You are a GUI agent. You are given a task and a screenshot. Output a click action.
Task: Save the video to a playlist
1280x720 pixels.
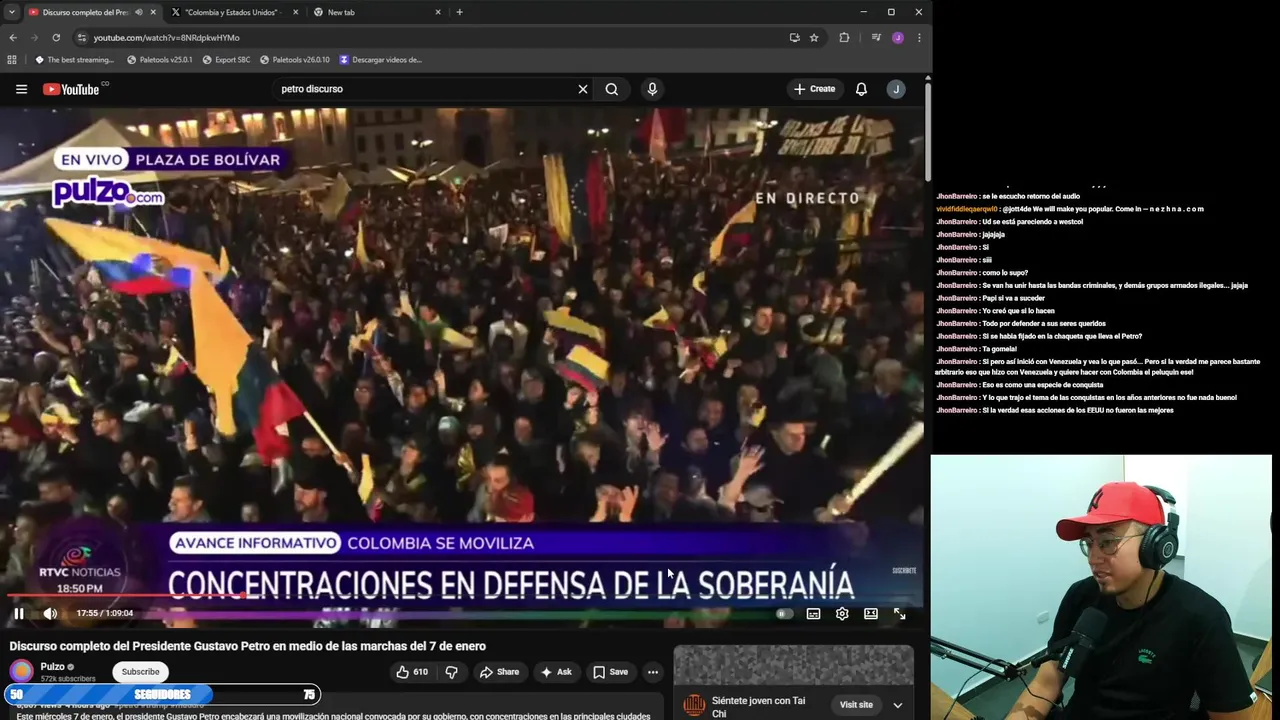pyautogui.click(x=610, y=672)
